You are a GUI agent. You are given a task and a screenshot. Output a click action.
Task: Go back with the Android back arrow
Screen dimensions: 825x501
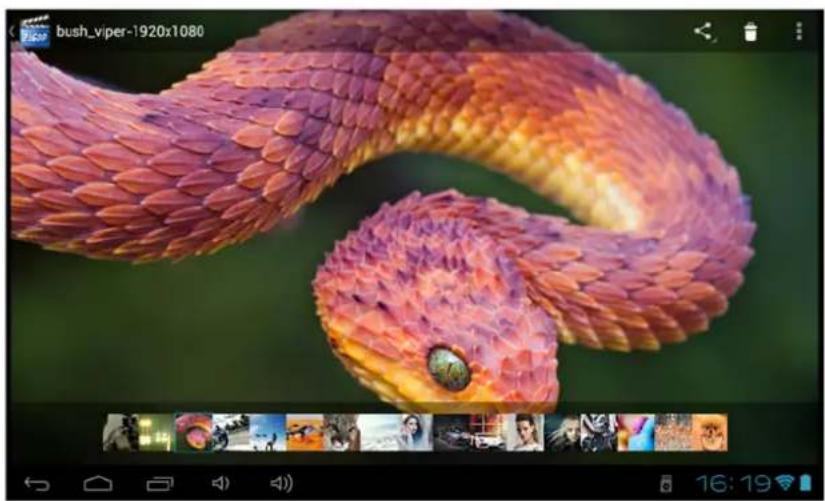37,484
